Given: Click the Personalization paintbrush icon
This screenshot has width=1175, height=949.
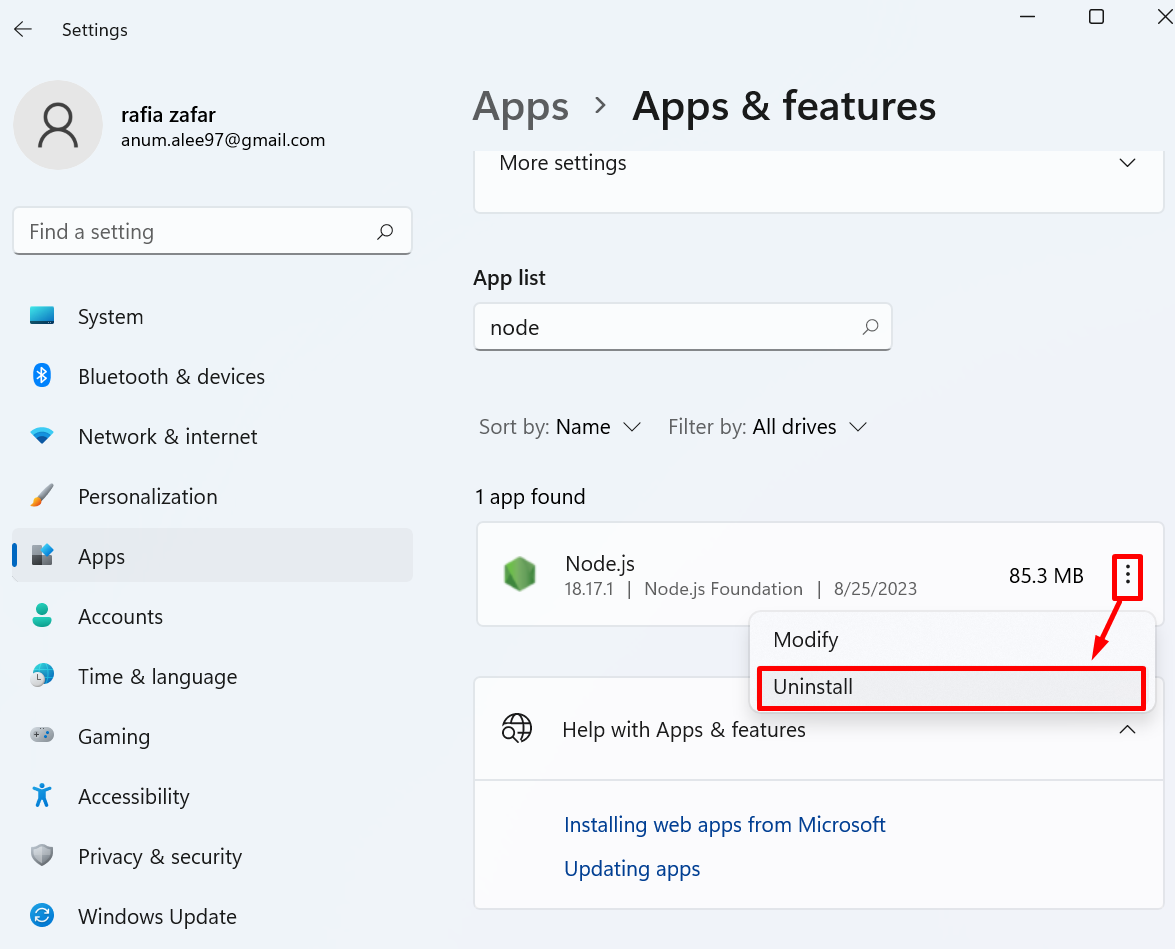Looking at the screenshot, I should 42,495.
